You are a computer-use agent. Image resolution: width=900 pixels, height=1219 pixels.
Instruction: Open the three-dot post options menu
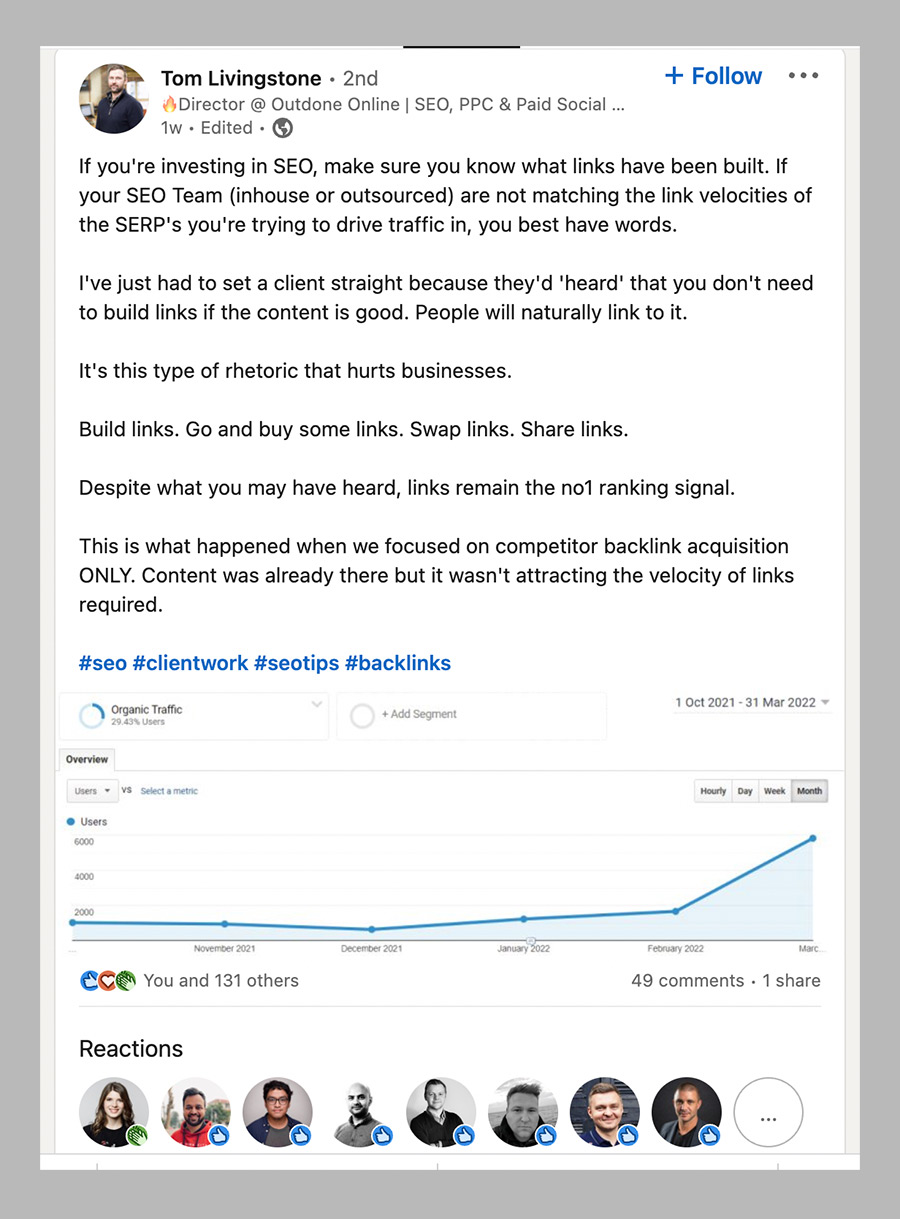point(803,77)
